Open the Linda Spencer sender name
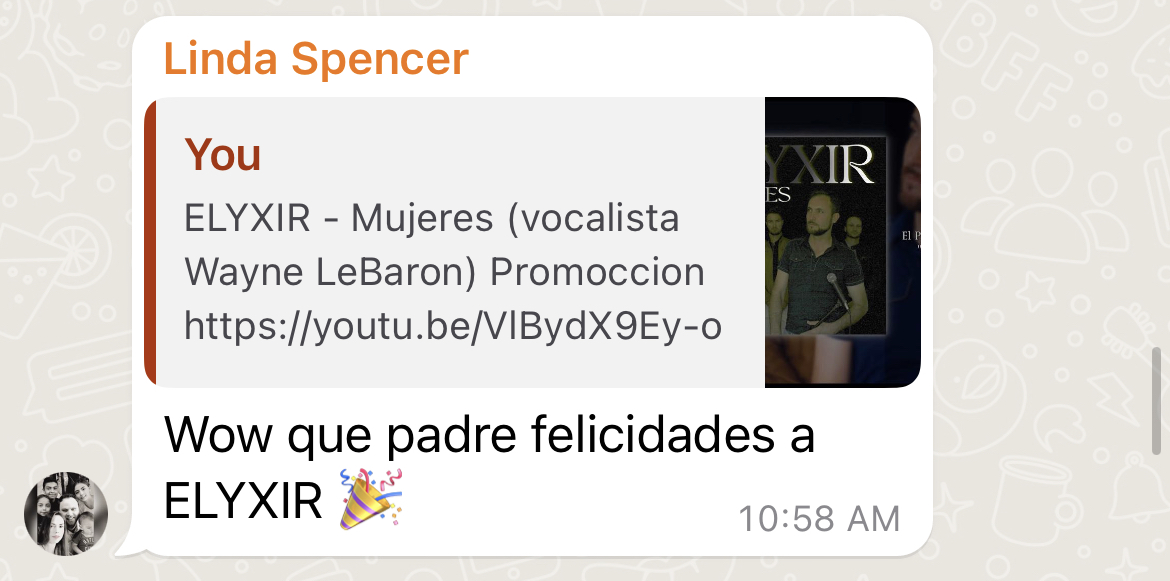The width and height of the screenshot is (1170, 581). coord(316,58)
